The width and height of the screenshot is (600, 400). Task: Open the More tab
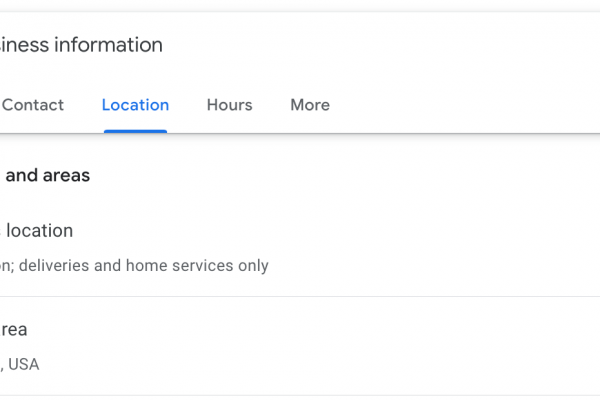pyautogui.click(x=310, y=105)
